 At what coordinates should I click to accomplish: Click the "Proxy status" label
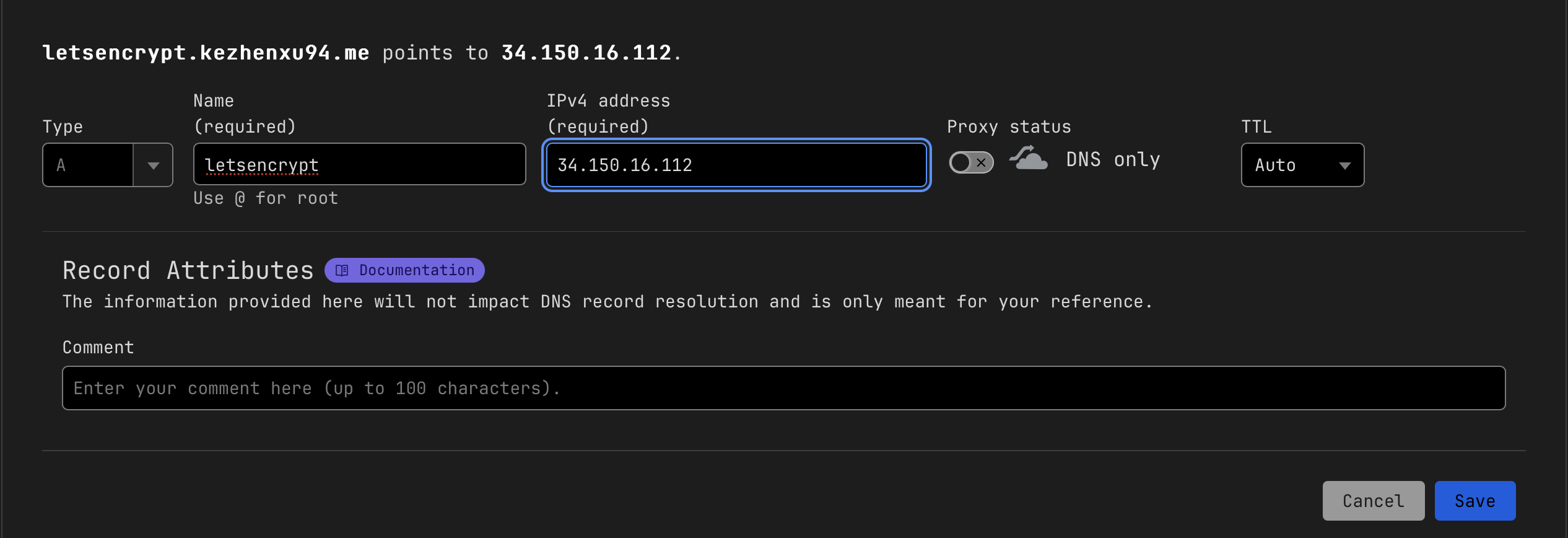tap(1009, 127)
